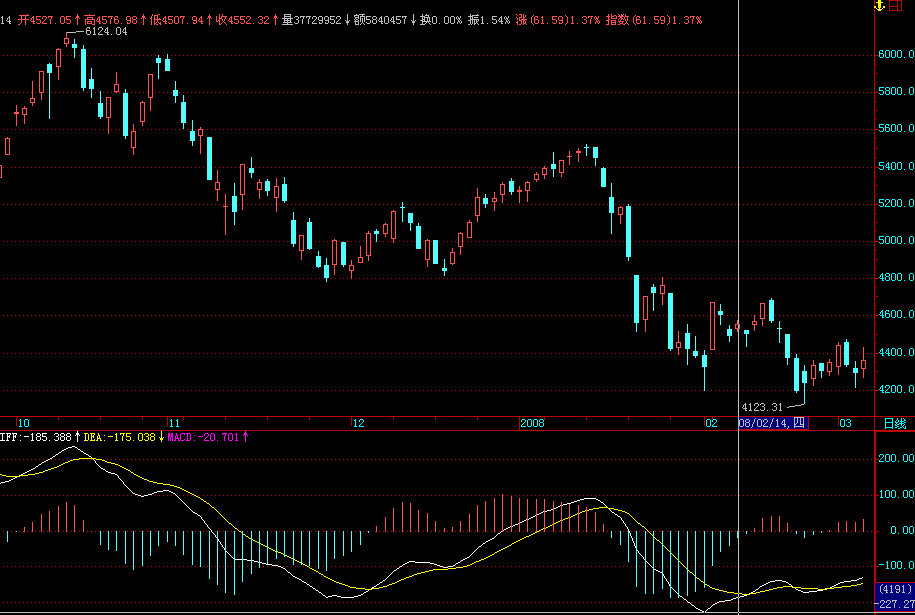Screen dimensions: 915x615
Task: Click month 11 on the time axis
Action: 174,423
